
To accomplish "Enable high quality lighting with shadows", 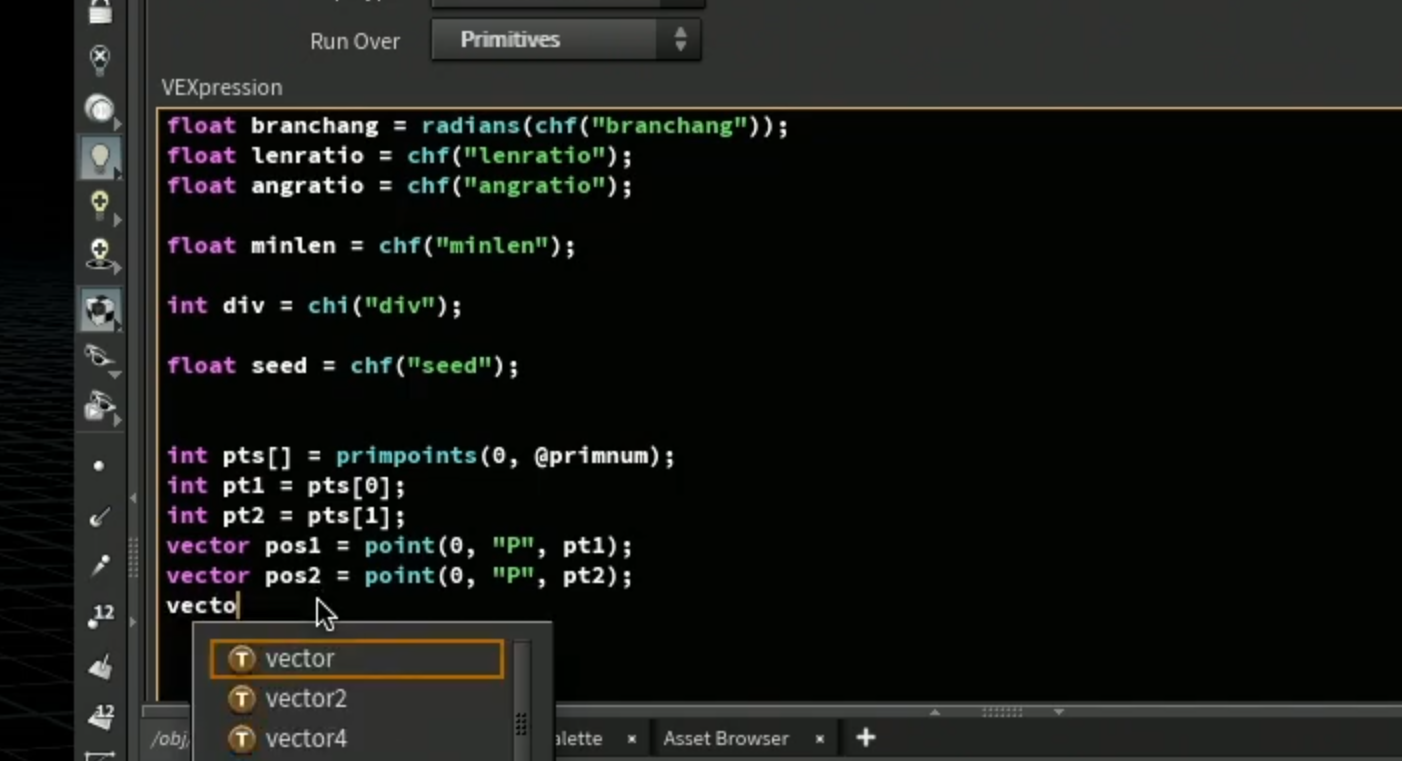I will click(x=99, y=253).
